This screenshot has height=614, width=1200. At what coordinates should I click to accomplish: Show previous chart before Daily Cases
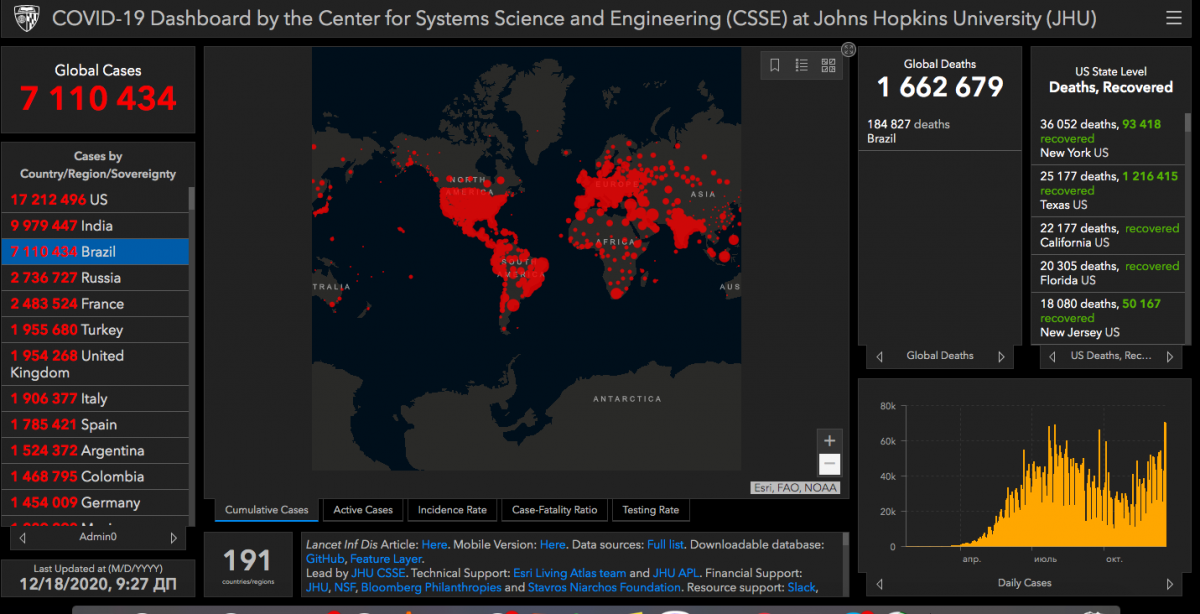click(x=879, y=583)
